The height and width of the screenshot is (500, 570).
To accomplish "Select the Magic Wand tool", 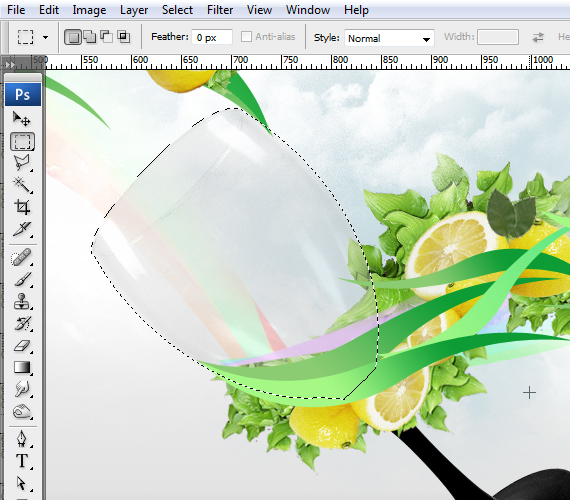I will pos(22,185).
